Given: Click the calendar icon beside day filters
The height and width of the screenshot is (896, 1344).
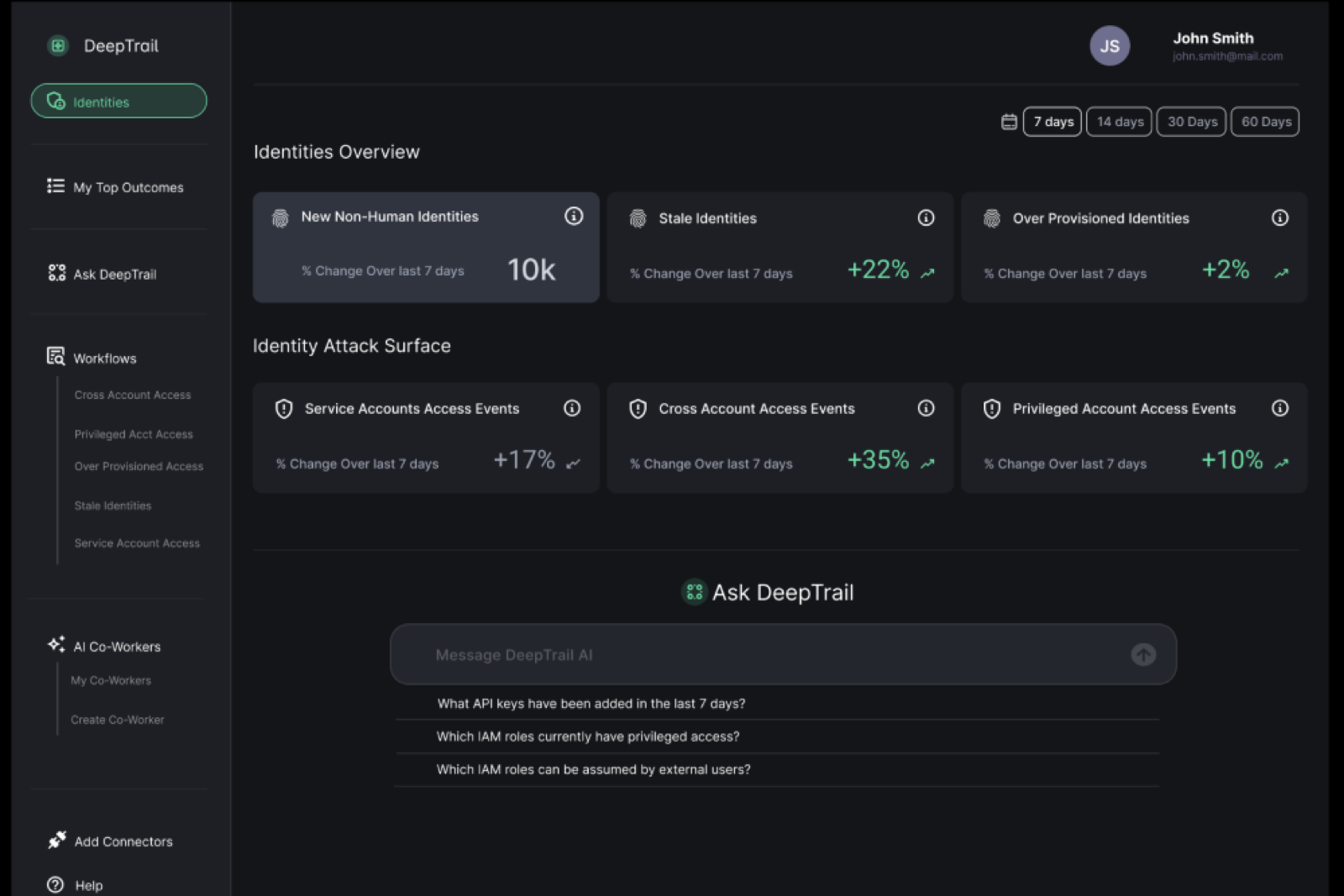Looking at the screenshot, I should pyautogui.click(x=1009, y=123).
